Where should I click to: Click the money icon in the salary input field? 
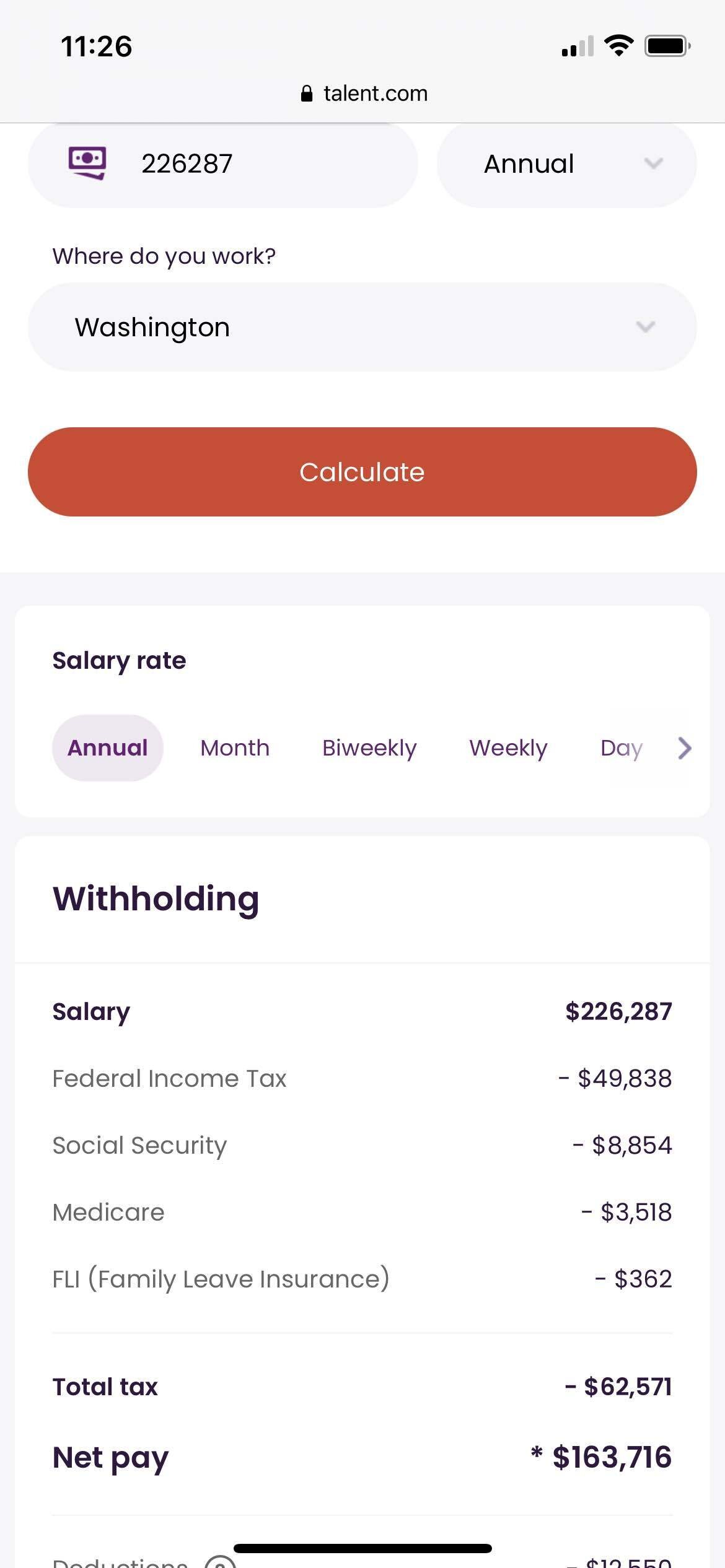87,163
